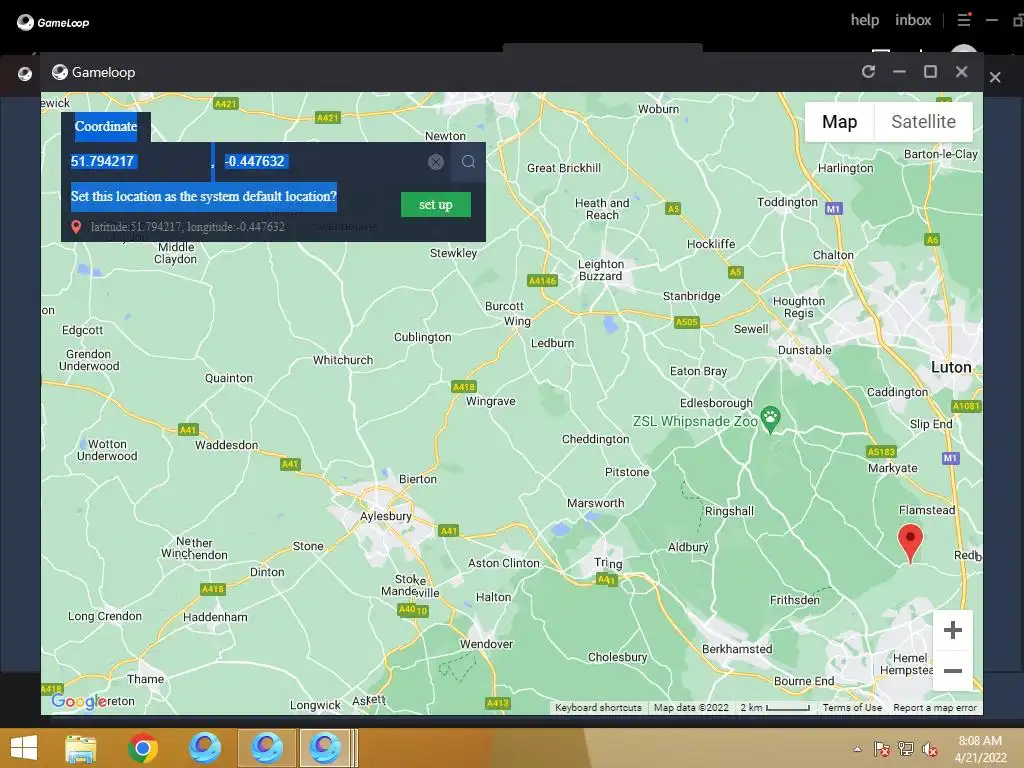
Task: Select the Coordinate tab
Action: pos(106,126)
